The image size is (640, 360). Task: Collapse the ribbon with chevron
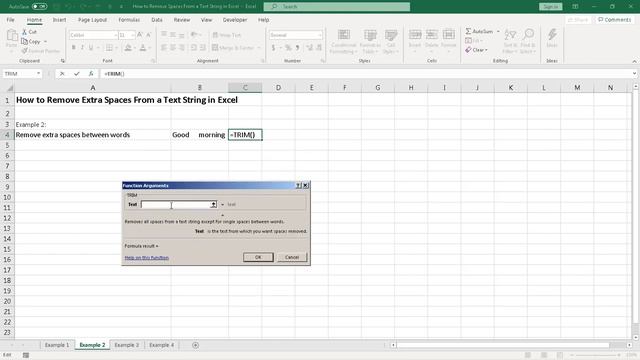pyautogui.click(x=634, y=61)
